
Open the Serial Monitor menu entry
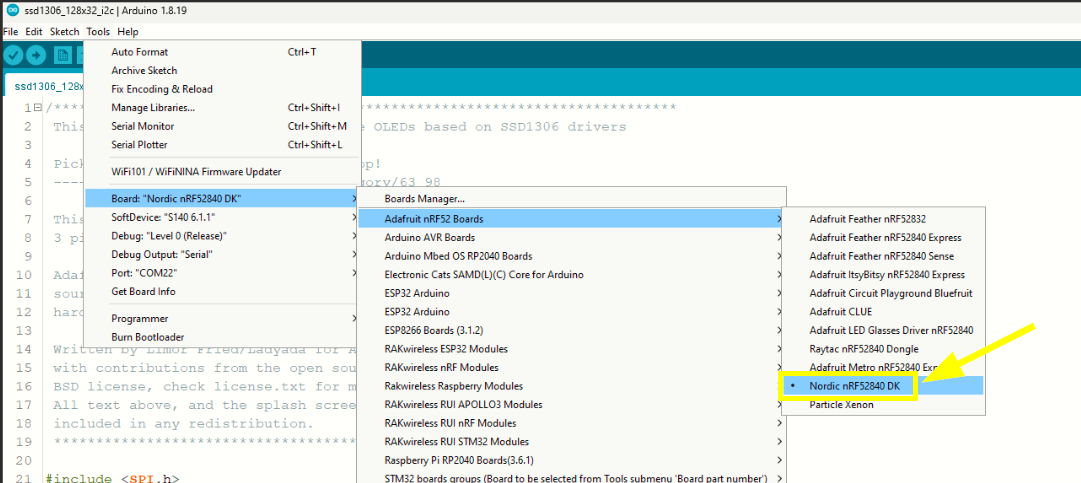click(x=143, y=126)
